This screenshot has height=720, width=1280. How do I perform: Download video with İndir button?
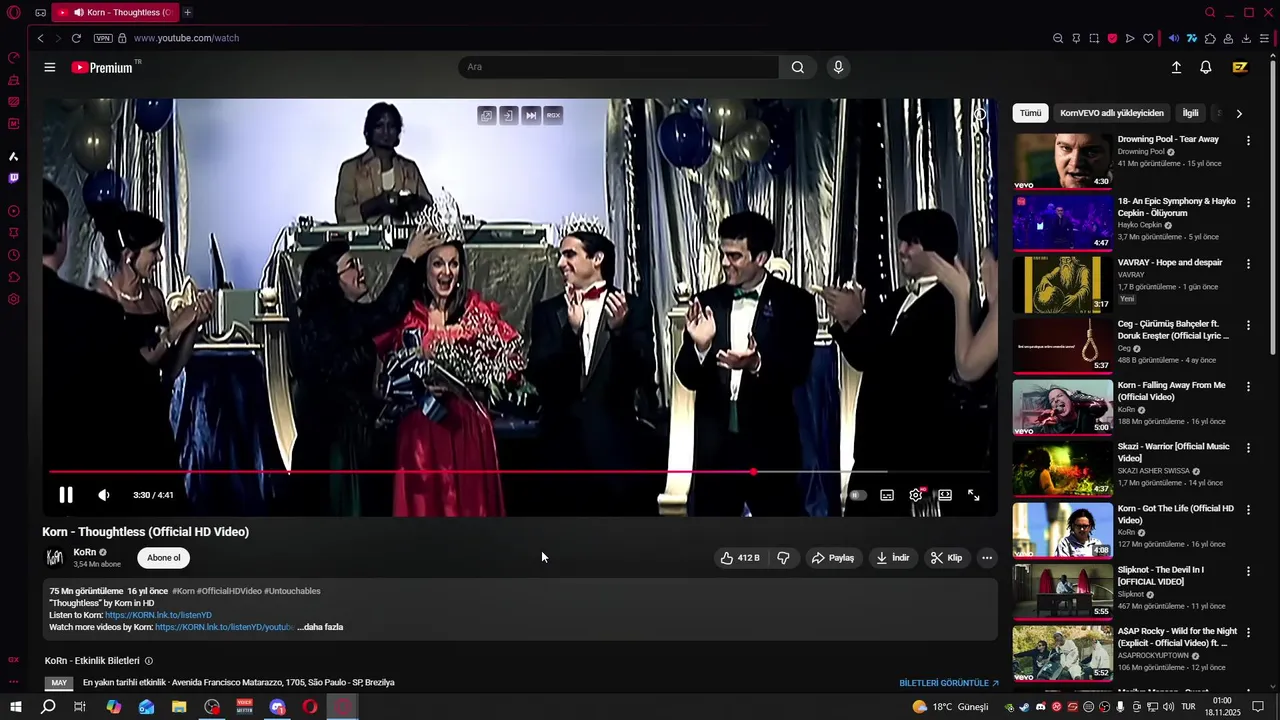point(892,558)
